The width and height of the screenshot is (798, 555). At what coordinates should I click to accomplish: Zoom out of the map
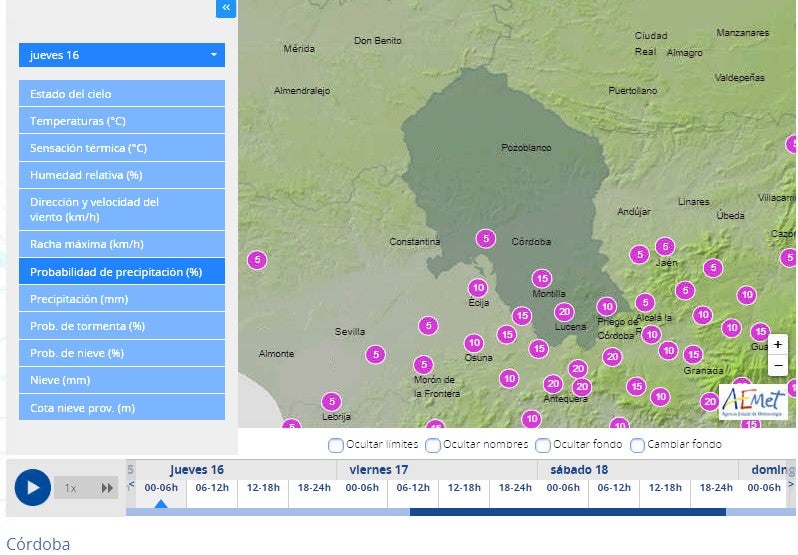[778, 366]
